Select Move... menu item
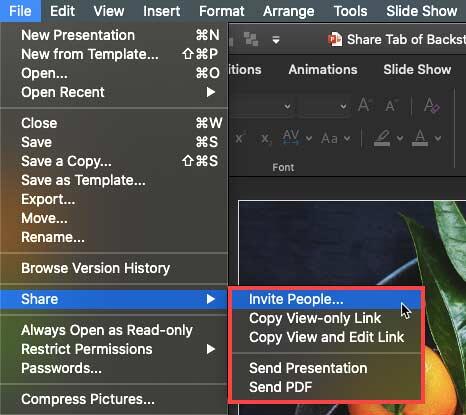 click(x=114, y=218)
